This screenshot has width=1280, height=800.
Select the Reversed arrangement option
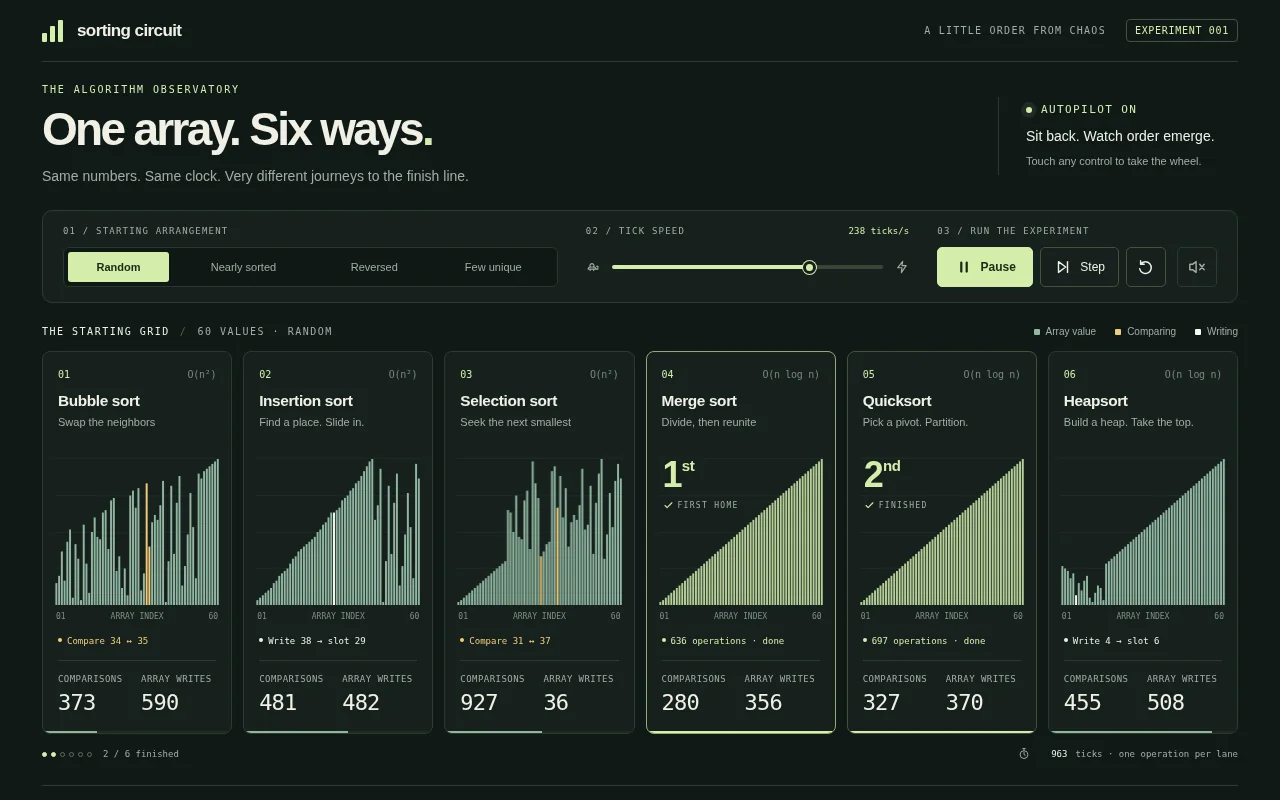tap(374, 267)
